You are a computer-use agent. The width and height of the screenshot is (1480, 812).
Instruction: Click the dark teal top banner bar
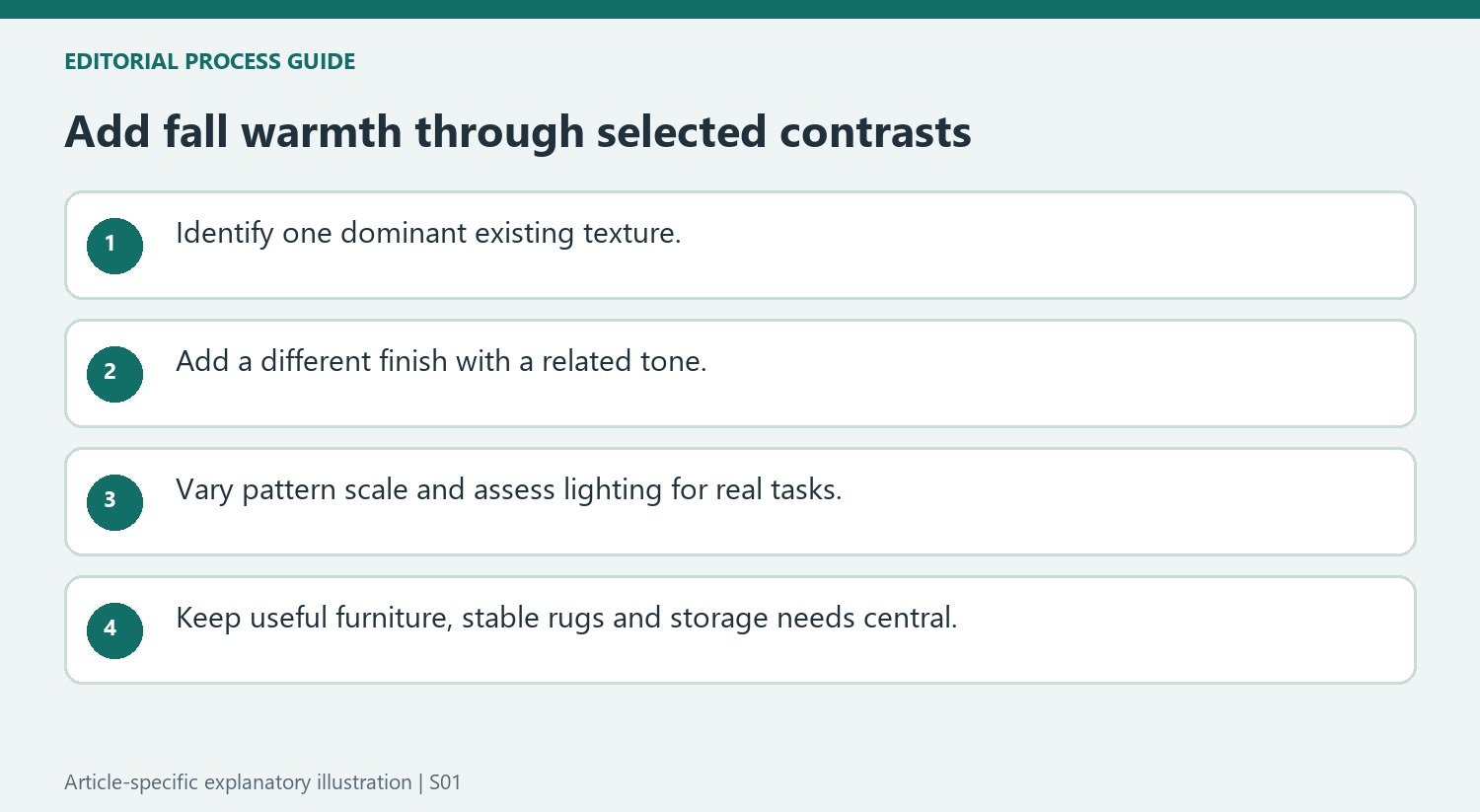[740, 9]
